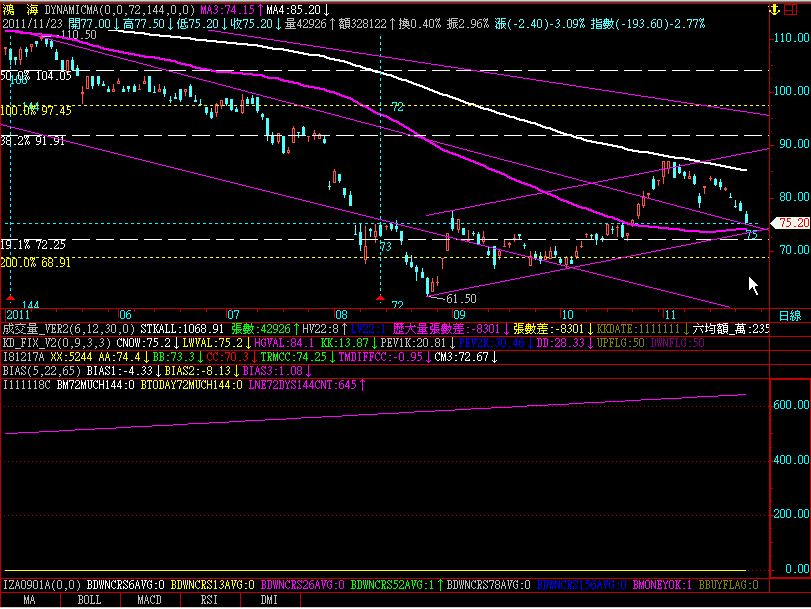Click the yellow lock icon at top right
Viewport: 811px width, 609px height.
773,8
